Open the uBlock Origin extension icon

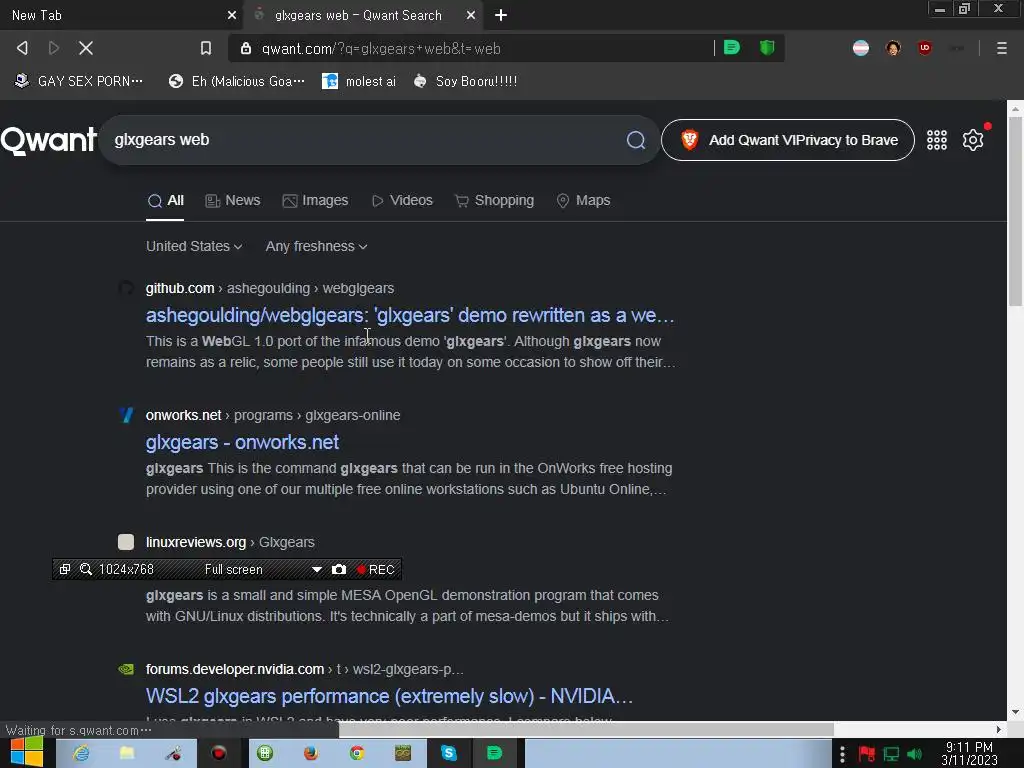click(925, 48)
